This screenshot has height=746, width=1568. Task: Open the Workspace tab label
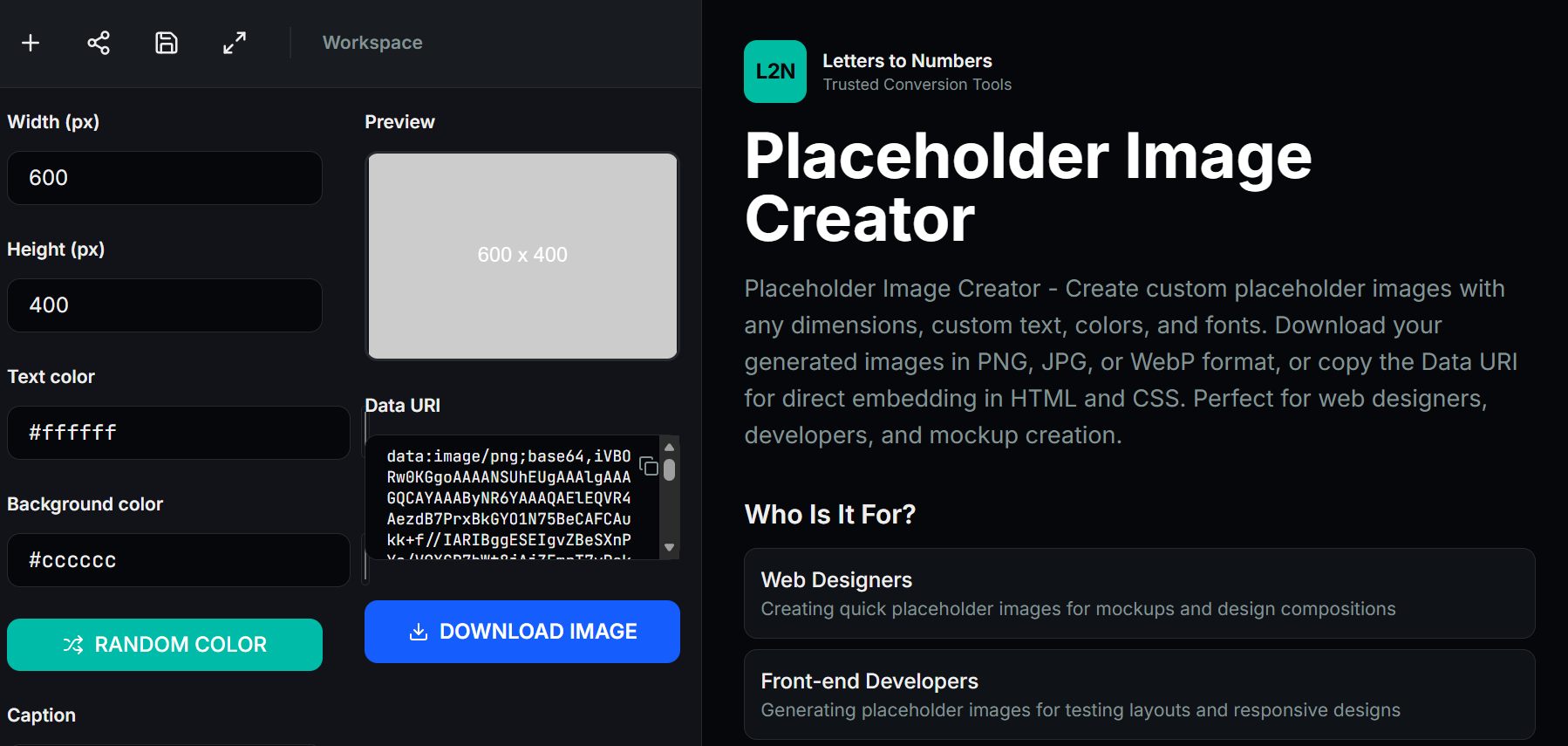click(x=372, y=43)
